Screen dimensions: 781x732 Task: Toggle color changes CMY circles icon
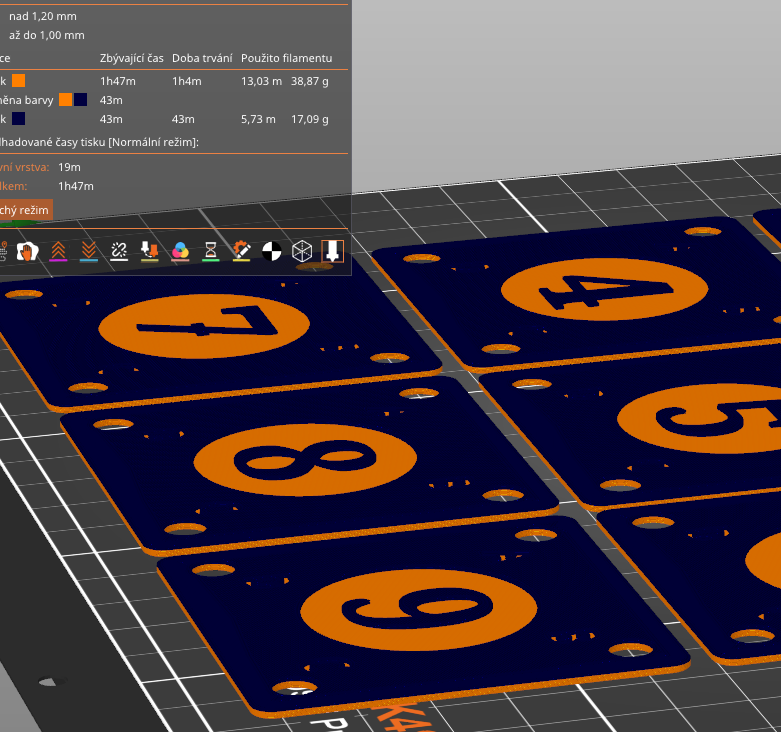[x=180, y=251]
